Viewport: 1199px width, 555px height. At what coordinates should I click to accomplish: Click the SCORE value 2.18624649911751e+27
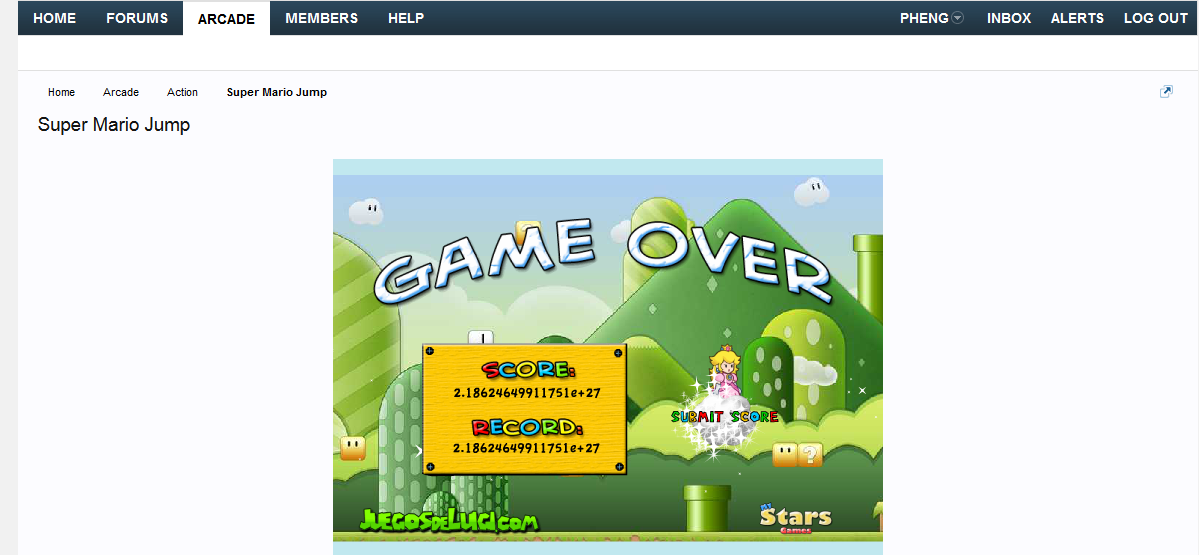click(526, 393)
